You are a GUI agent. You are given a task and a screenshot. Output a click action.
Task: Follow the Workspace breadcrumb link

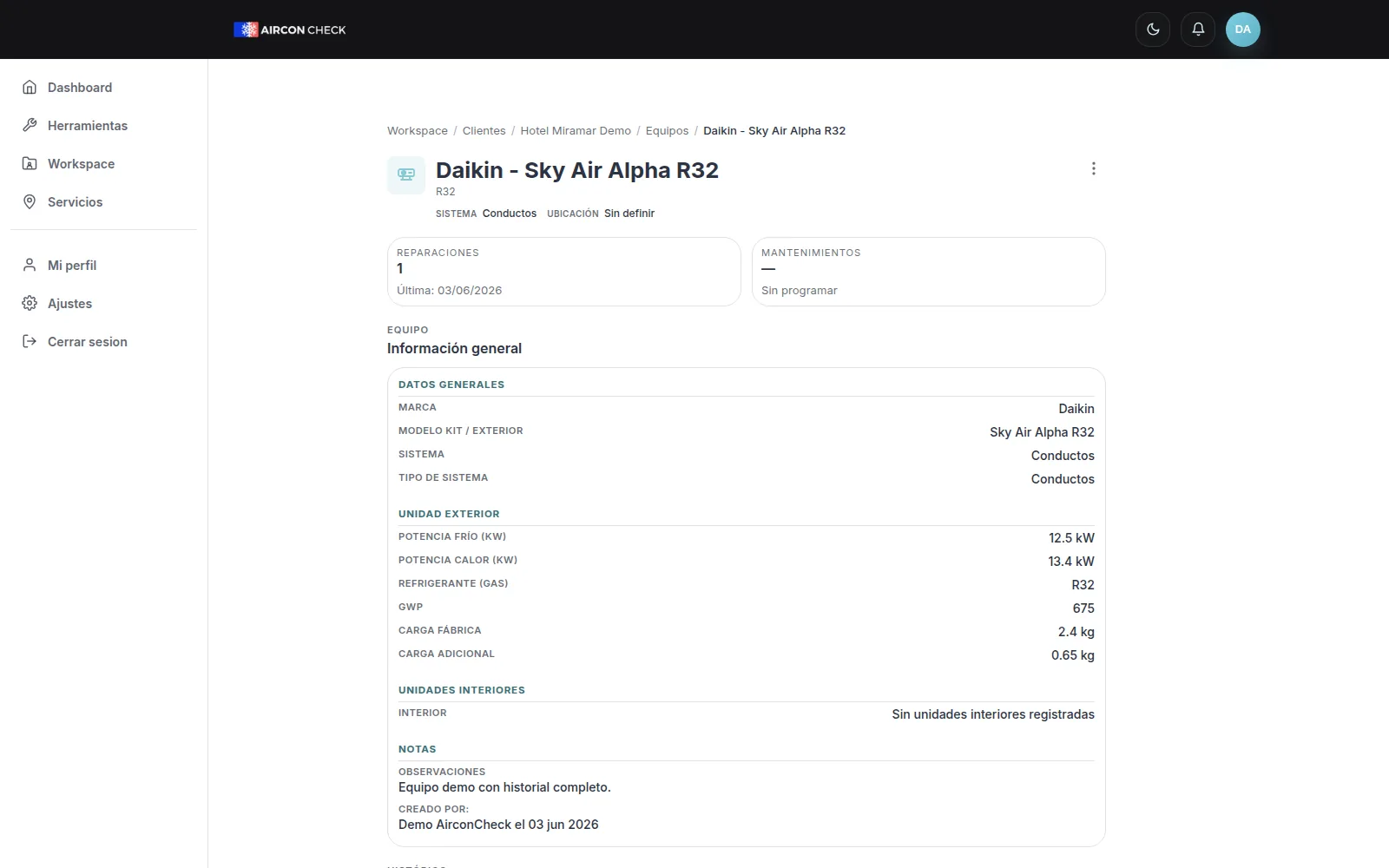click(418, 131)
